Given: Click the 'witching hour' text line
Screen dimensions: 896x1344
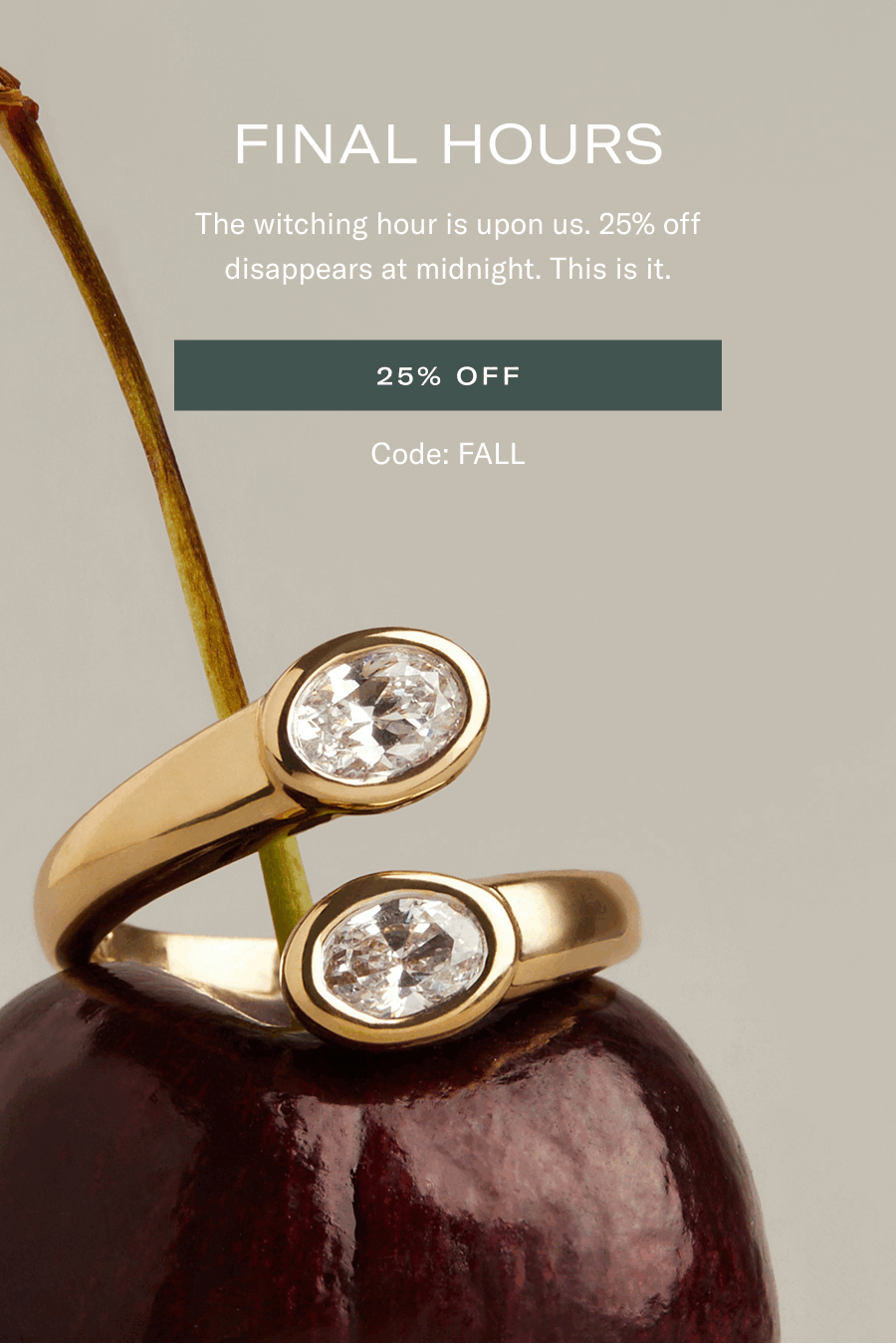Looking at the screenshot, I should tap(448, 224).
